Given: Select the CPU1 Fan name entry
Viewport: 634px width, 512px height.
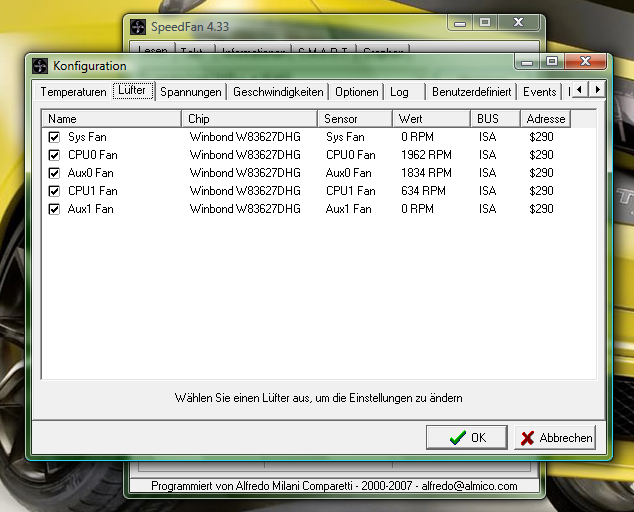Looking at the screenshot, I should (93, 191).
